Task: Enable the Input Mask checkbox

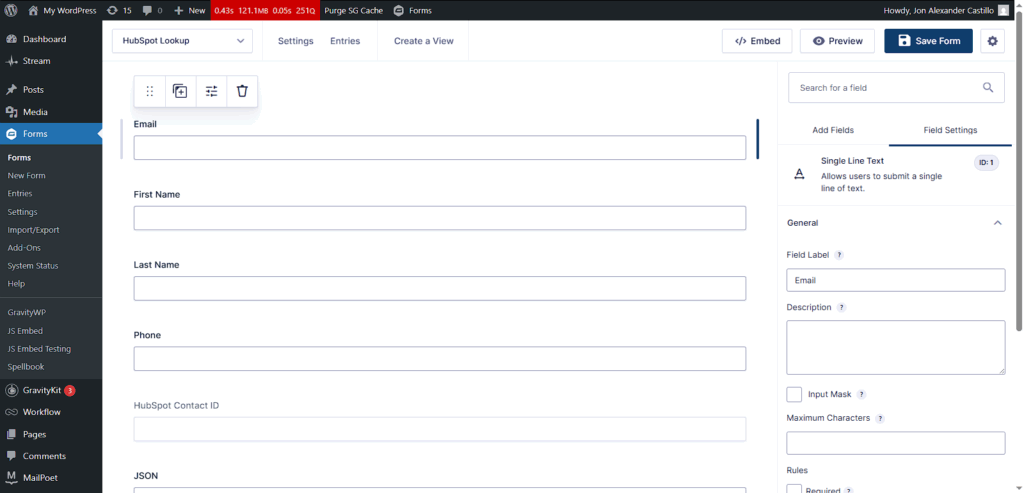Action: (x=794, y=395)
